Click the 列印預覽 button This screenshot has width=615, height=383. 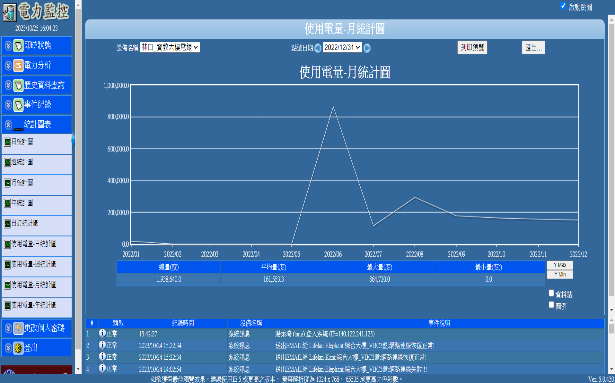coord(472,48)
